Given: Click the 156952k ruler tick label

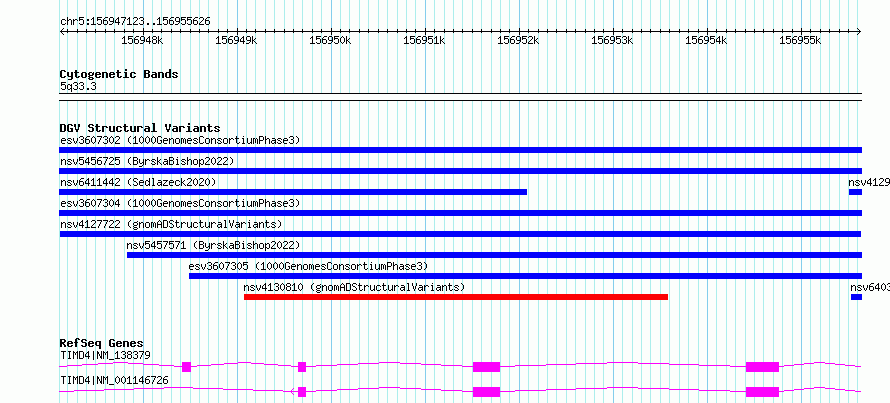Looking at the screenshot, I should (519, 41).
